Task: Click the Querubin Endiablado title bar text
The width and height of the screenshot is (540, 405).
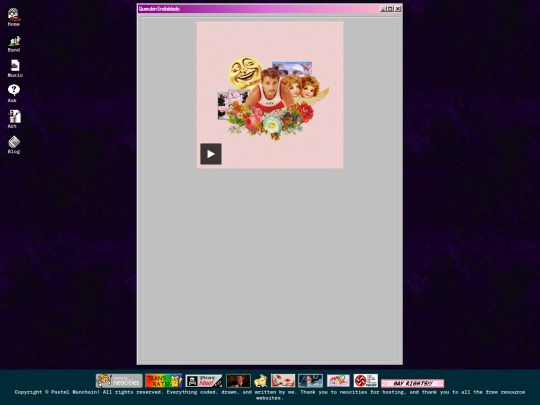Action: tap(159, 9)
